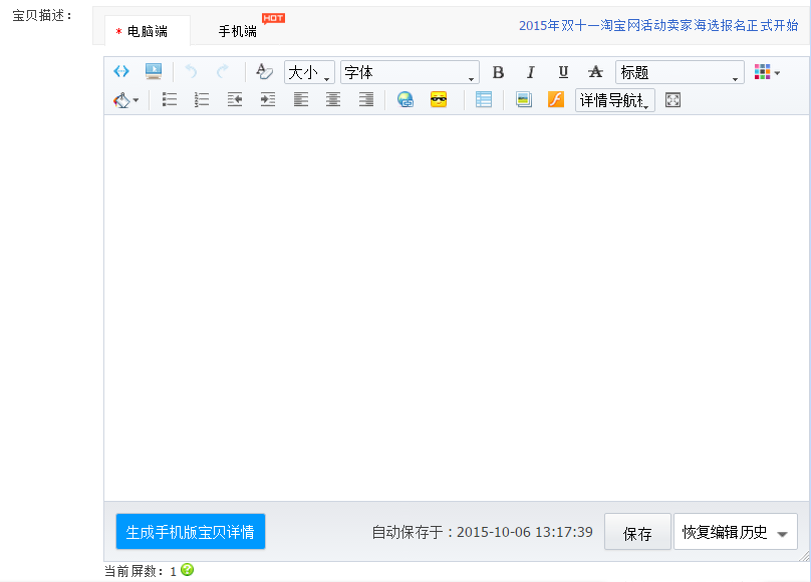The image size is (811, 582).
Task: Insert a table
Action: tap(483, 99)
